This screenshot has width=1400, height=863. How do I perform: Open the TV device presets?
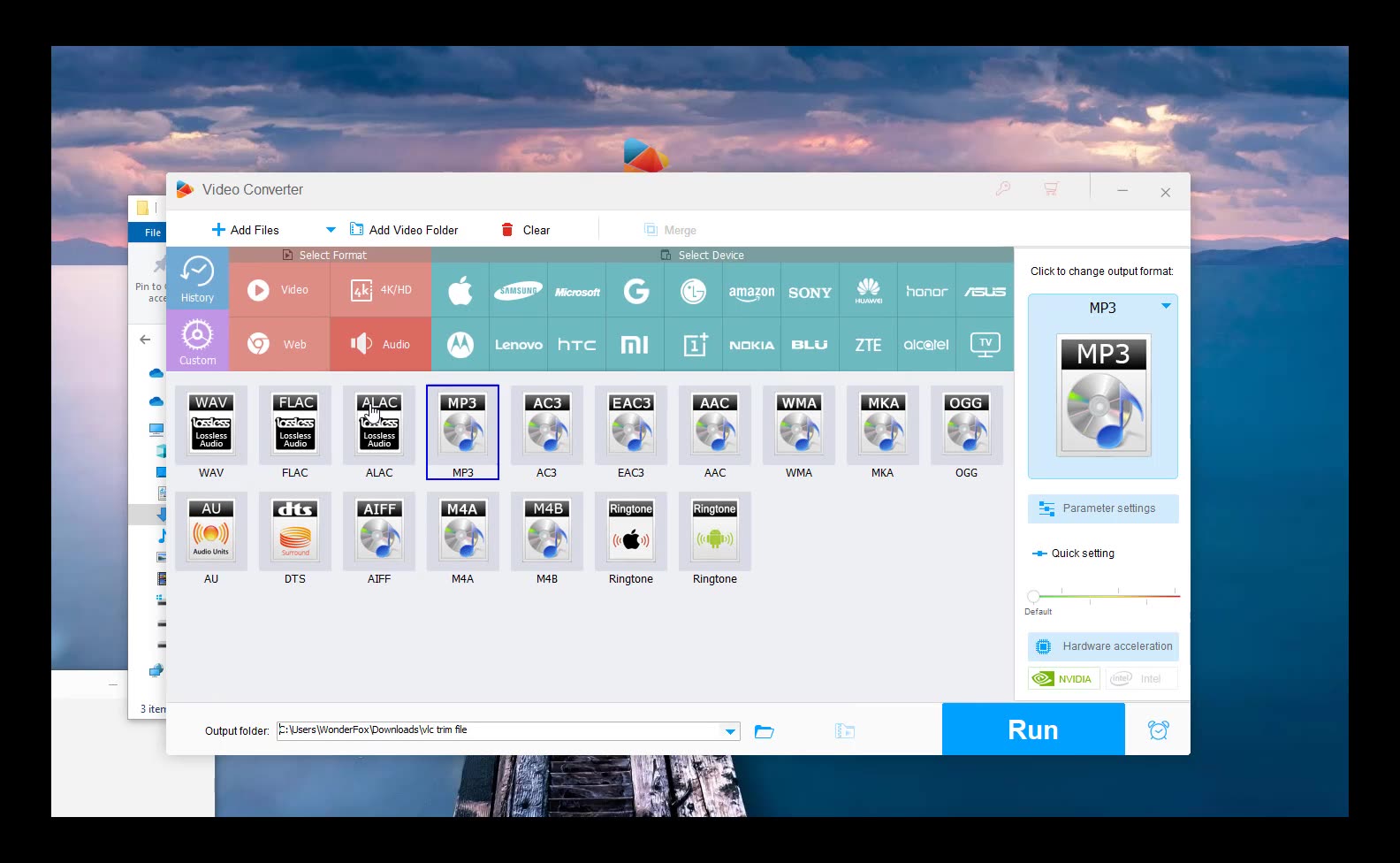985,345
